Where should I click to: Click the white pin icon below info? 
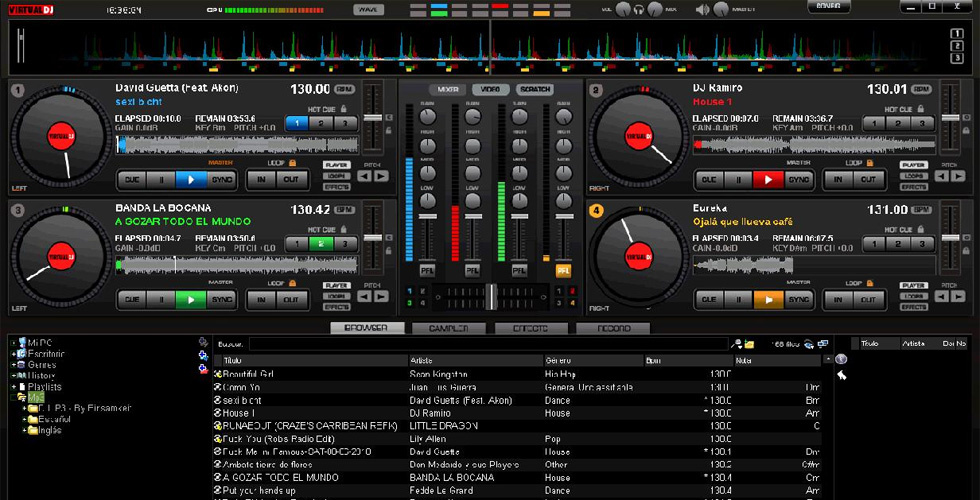point(841,375)
